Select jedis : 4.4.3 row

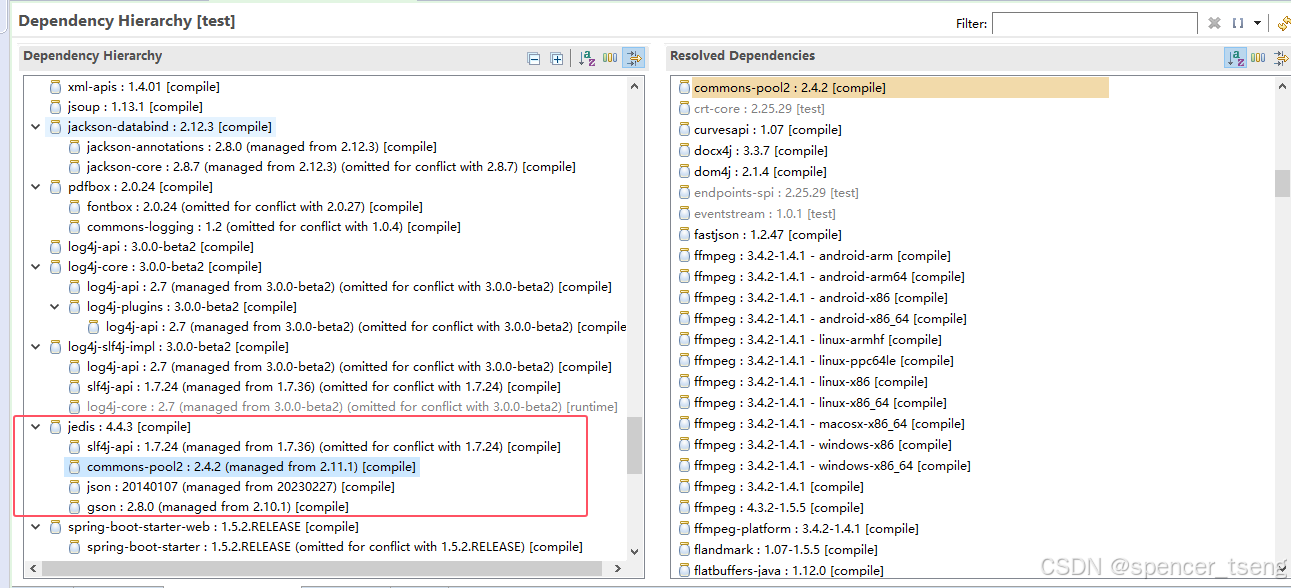point(129,427)
